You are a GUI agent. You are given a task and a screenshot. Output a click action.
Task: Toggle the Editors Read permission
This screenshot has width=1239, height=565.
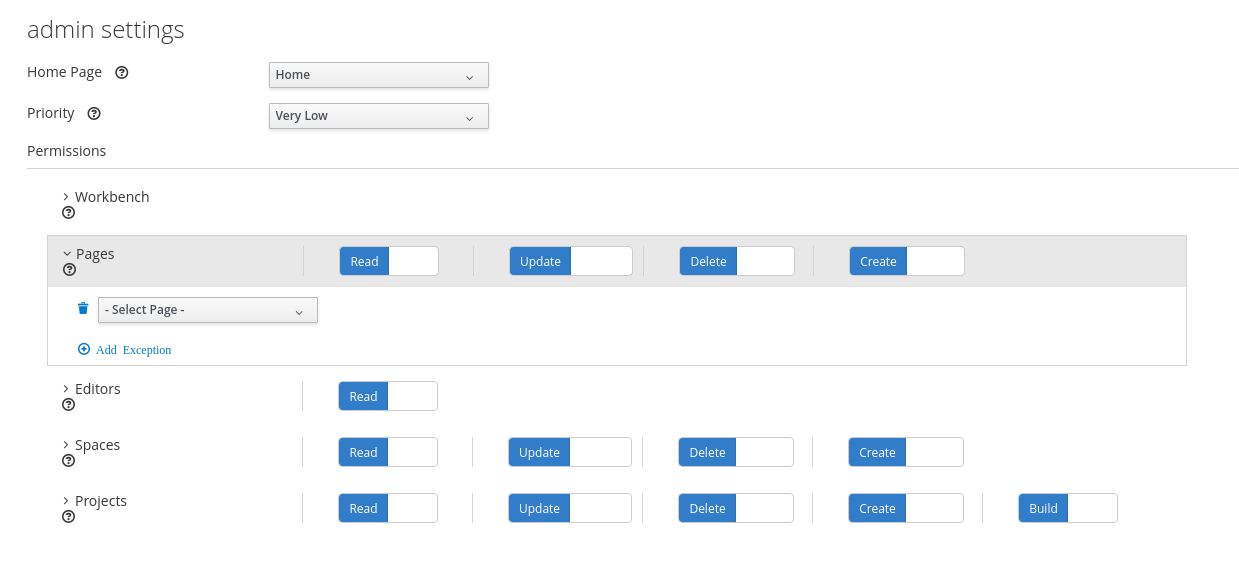pos(388,397)
